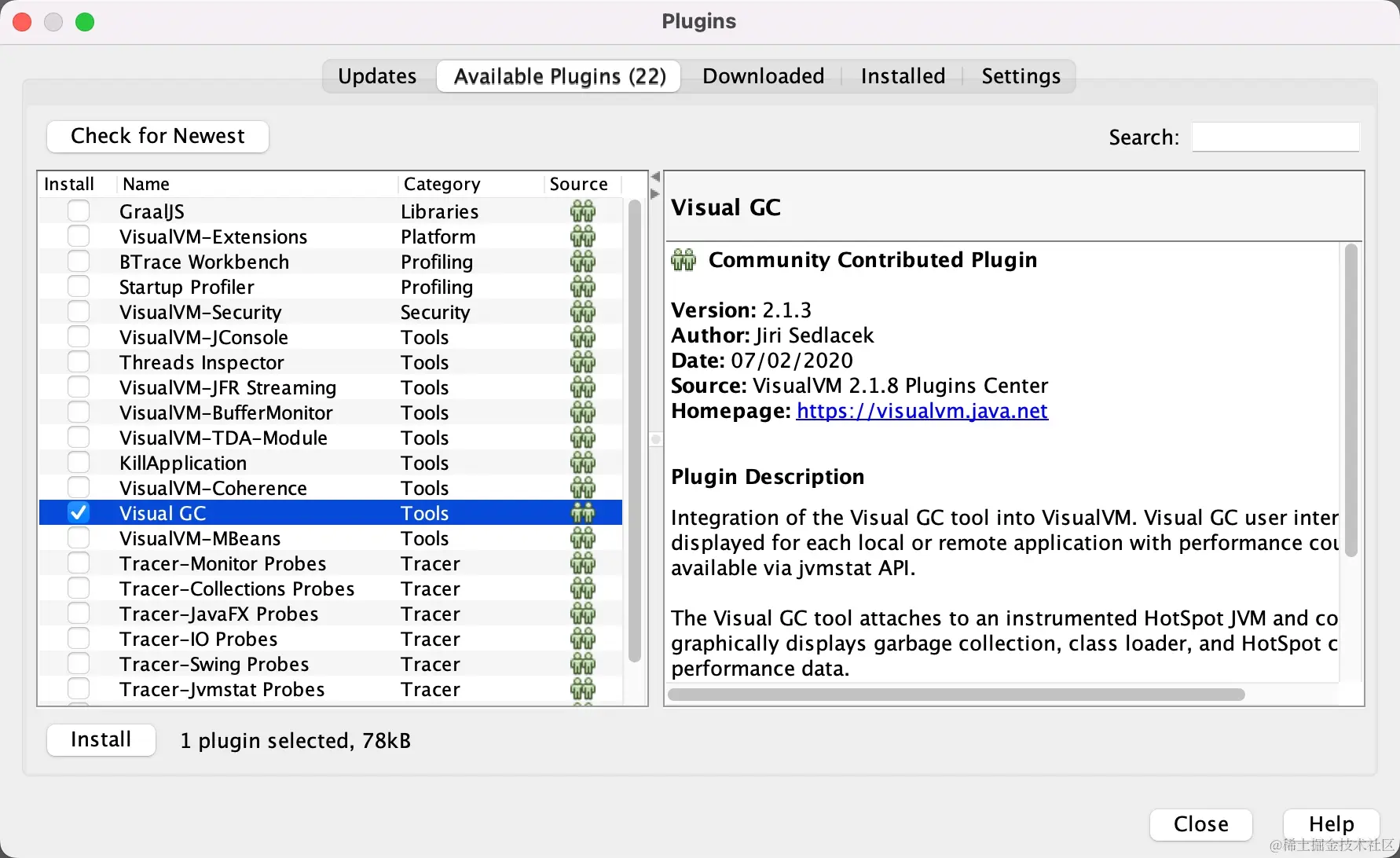Open the Installed tab
Image resolution: width=1400 pixels, height=858 pixels.
pos(903,76)
